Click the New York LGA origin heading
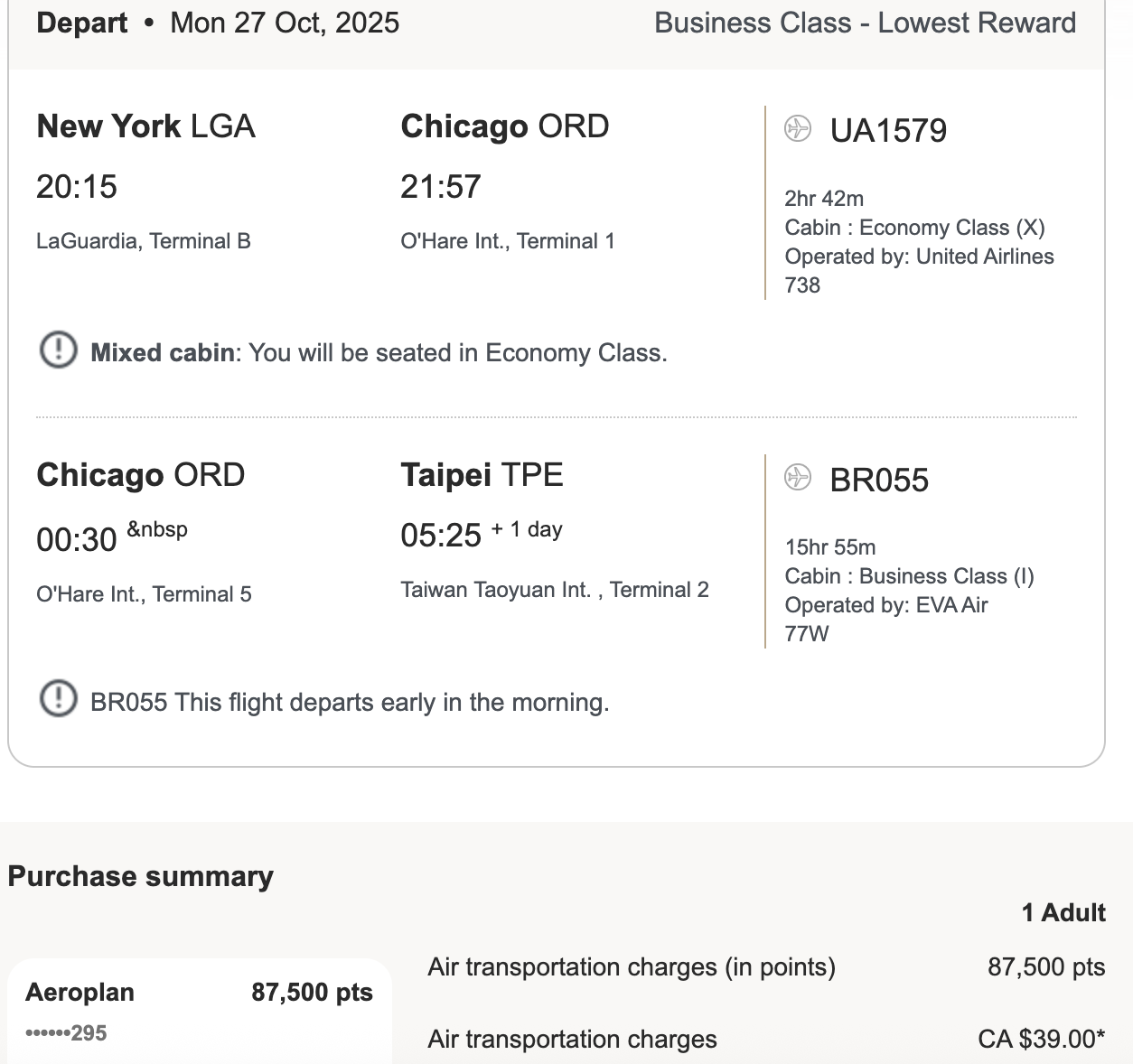This screenshot has height=1064, width=1133. 145,126
